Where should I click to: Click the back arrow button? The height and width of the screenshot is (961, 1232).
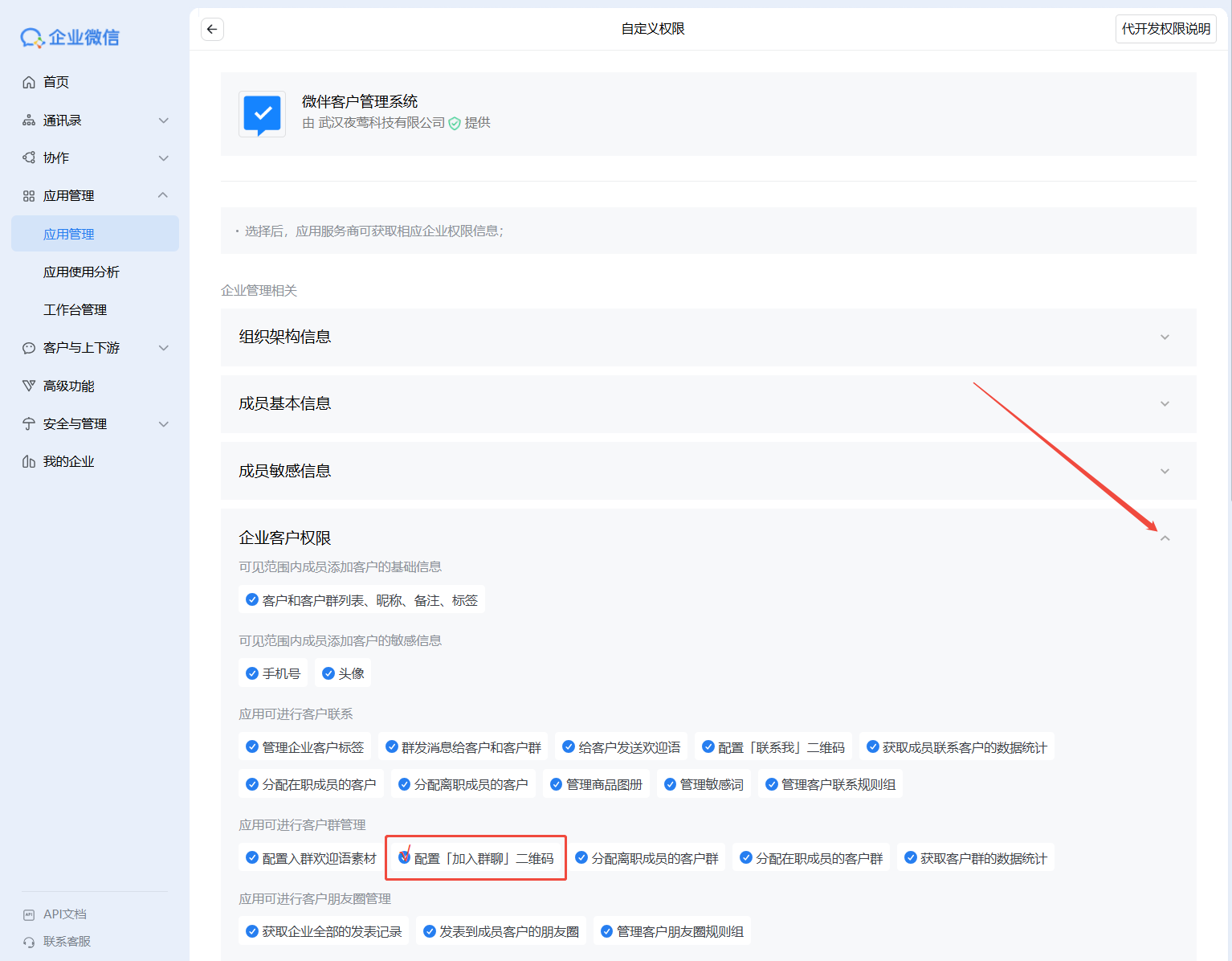click(212, 30)
